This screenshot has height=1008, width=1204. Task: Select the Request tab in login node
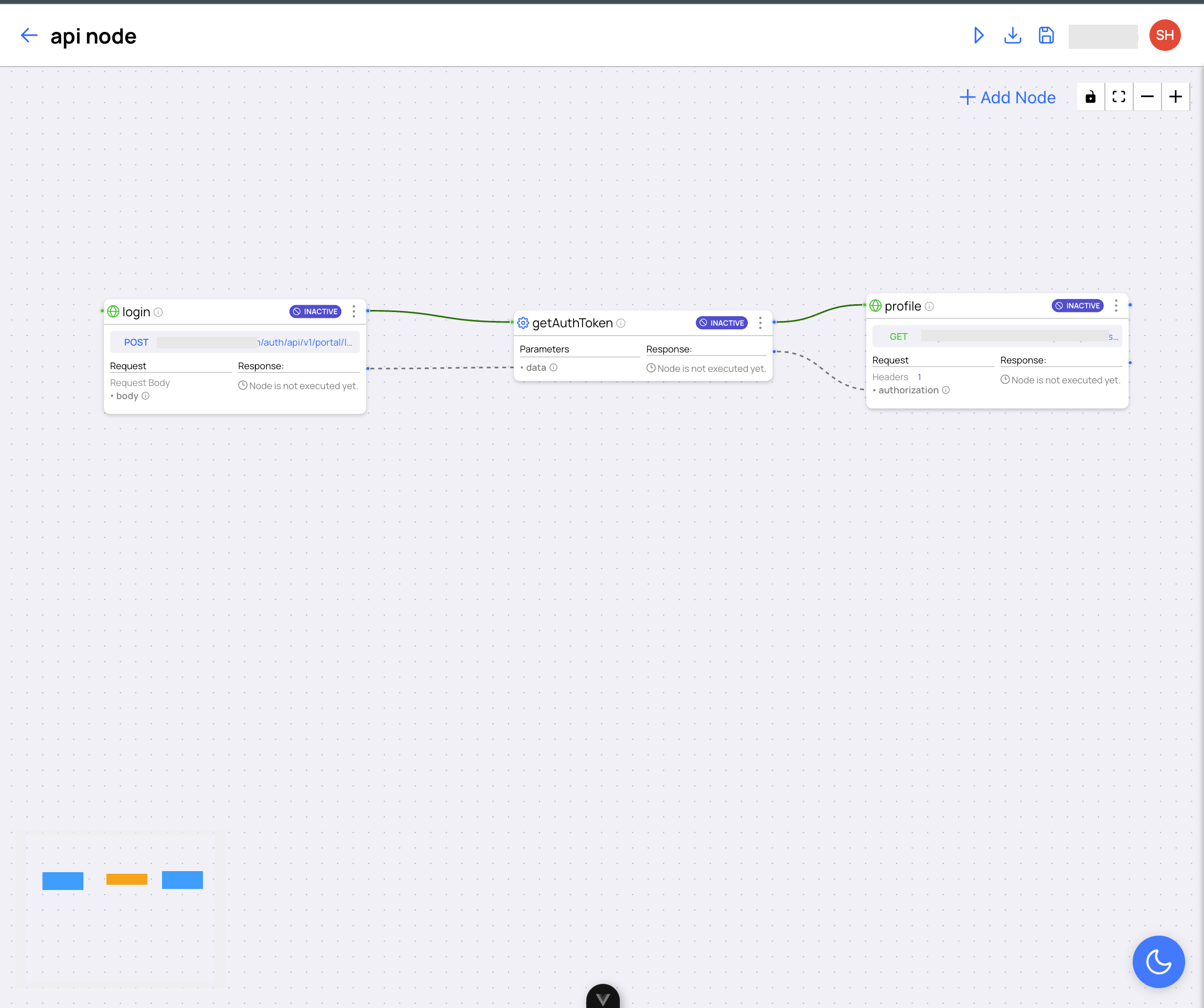point(128,366)
